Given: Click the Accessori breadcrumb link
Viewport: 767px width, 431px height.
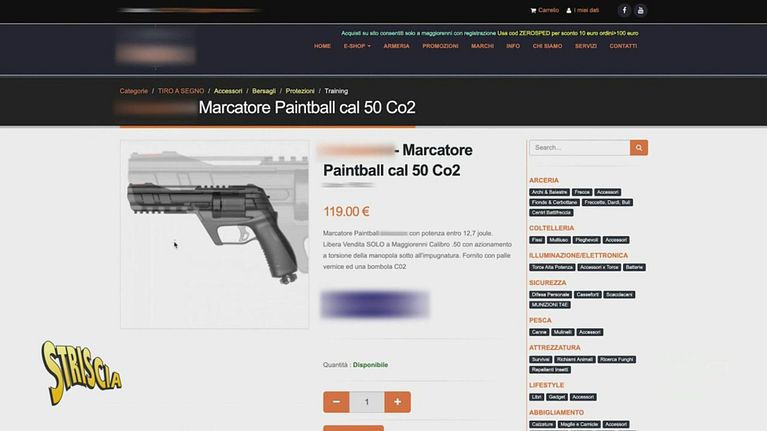Looking at the screenshot, I should coord(228,91).
